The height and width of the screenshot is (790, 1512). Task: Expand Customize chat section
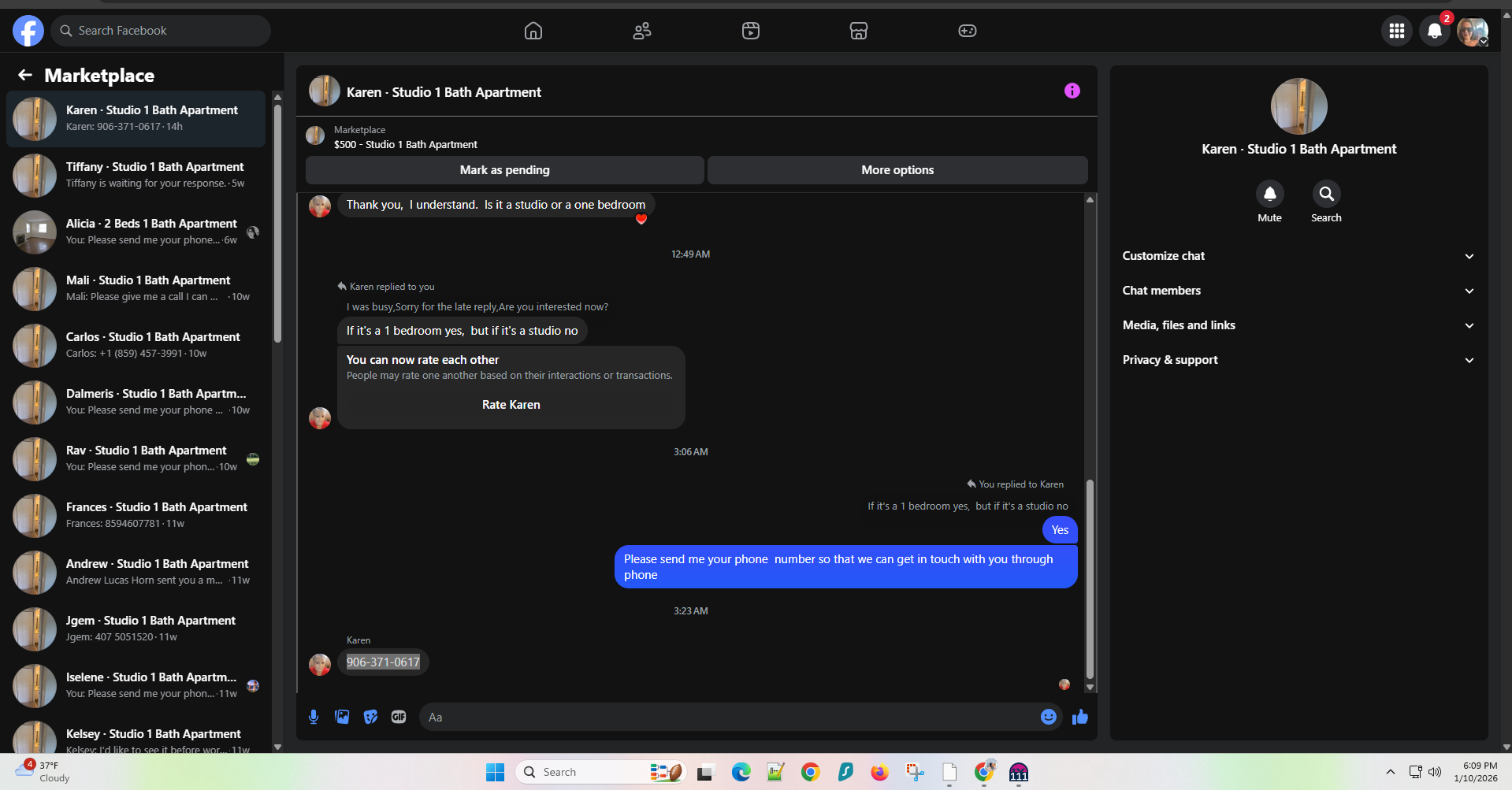pyautogui.click(x=1298, y=256)
